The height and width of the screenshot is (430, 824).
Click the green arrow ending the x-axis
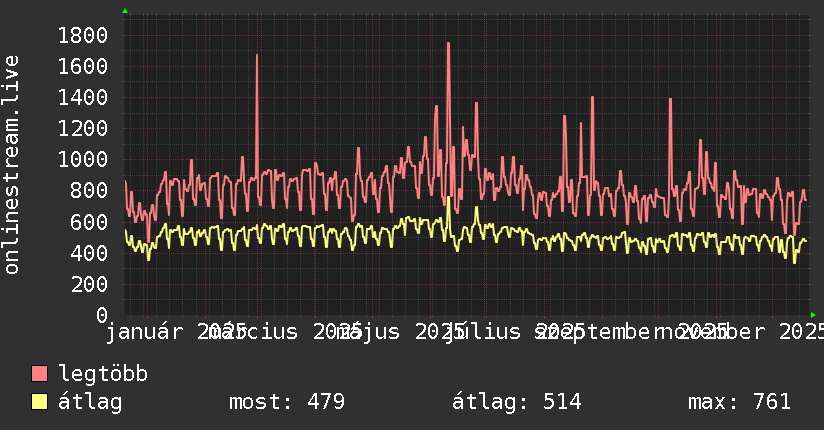pos(813,315)
